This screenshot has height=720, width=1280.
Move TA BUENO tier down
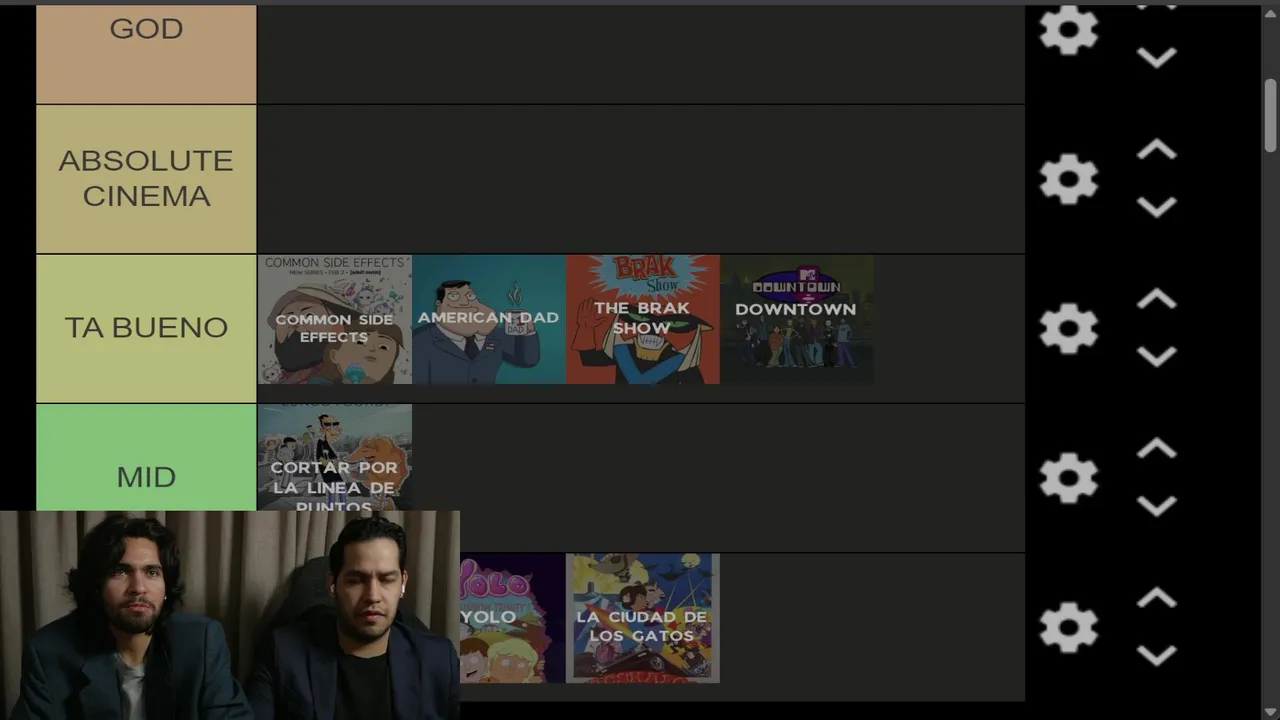1157,357
